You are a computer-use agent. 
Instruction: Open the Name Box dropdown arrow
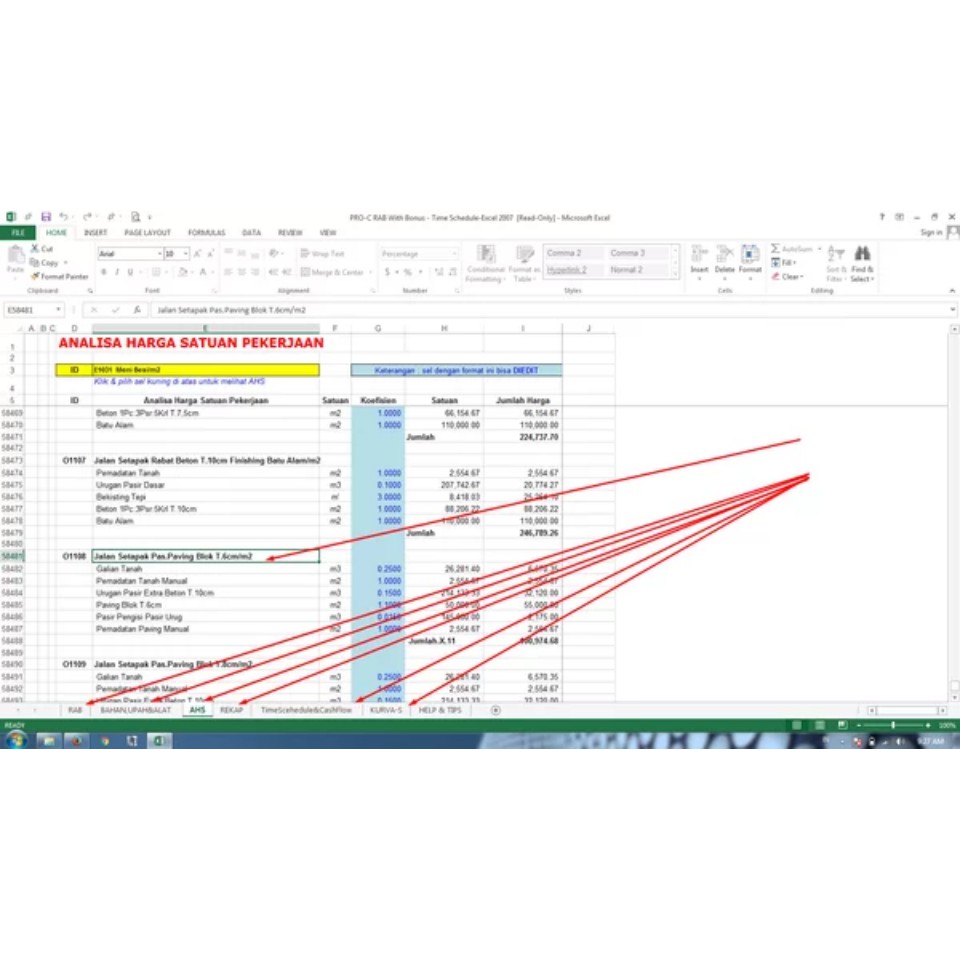[x=60, y=310]
